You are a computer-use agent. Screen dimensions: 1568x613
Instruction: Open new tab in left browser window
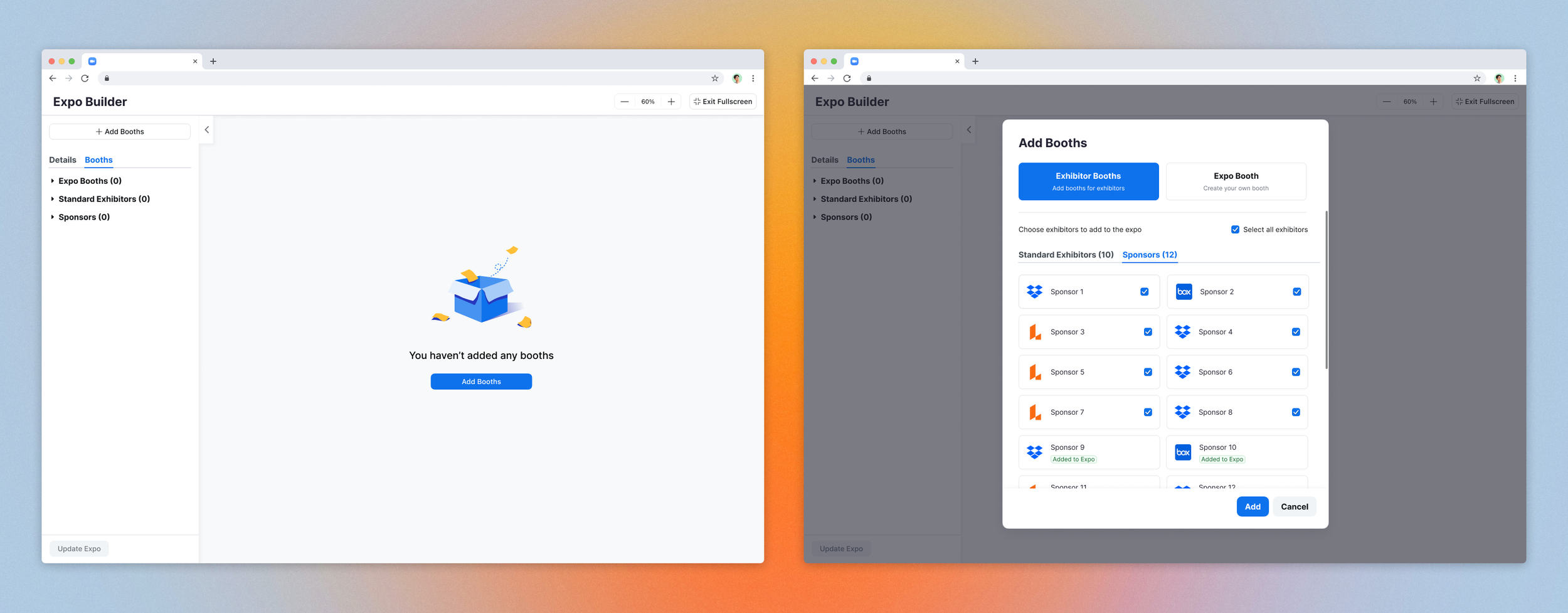click(213, 61)
